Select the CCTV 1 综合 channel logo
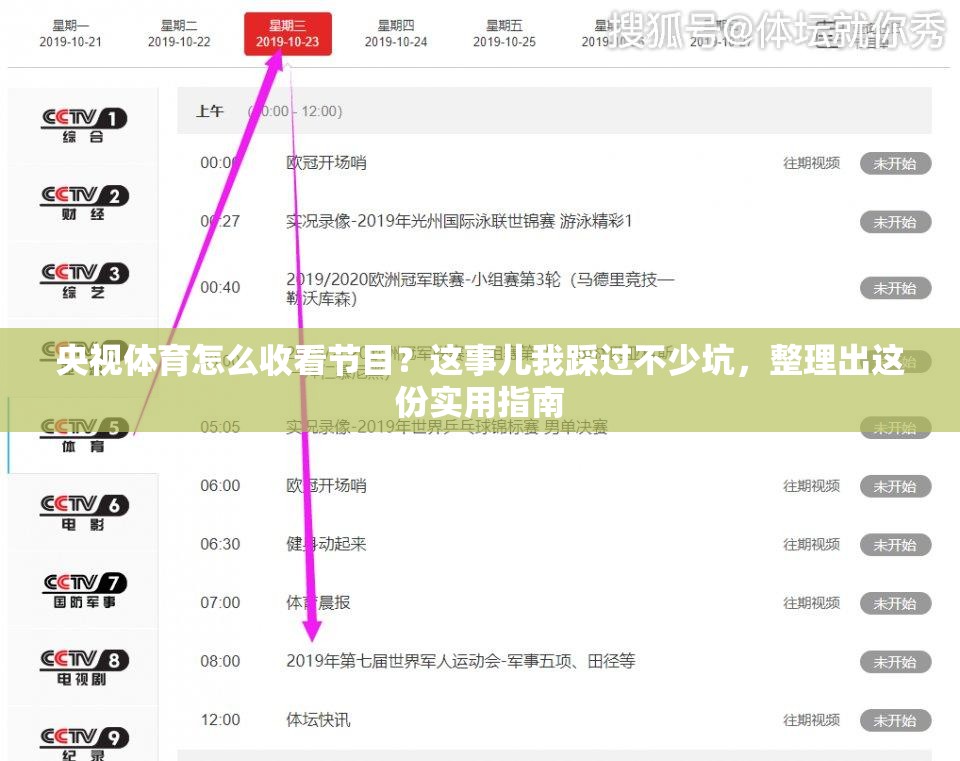This screenshot has width=960, height=761. 83,126
